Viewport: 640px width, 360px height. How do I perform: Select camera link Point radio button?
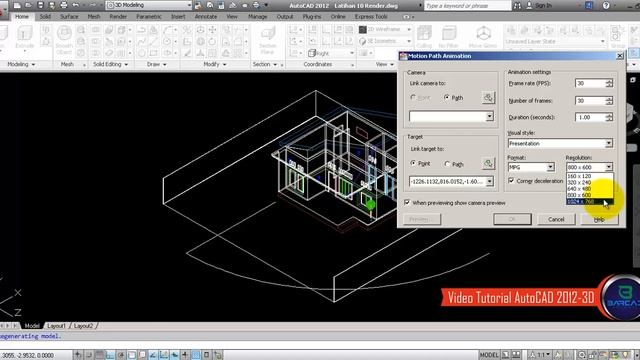pyautogui.click(x=413, y=97)
